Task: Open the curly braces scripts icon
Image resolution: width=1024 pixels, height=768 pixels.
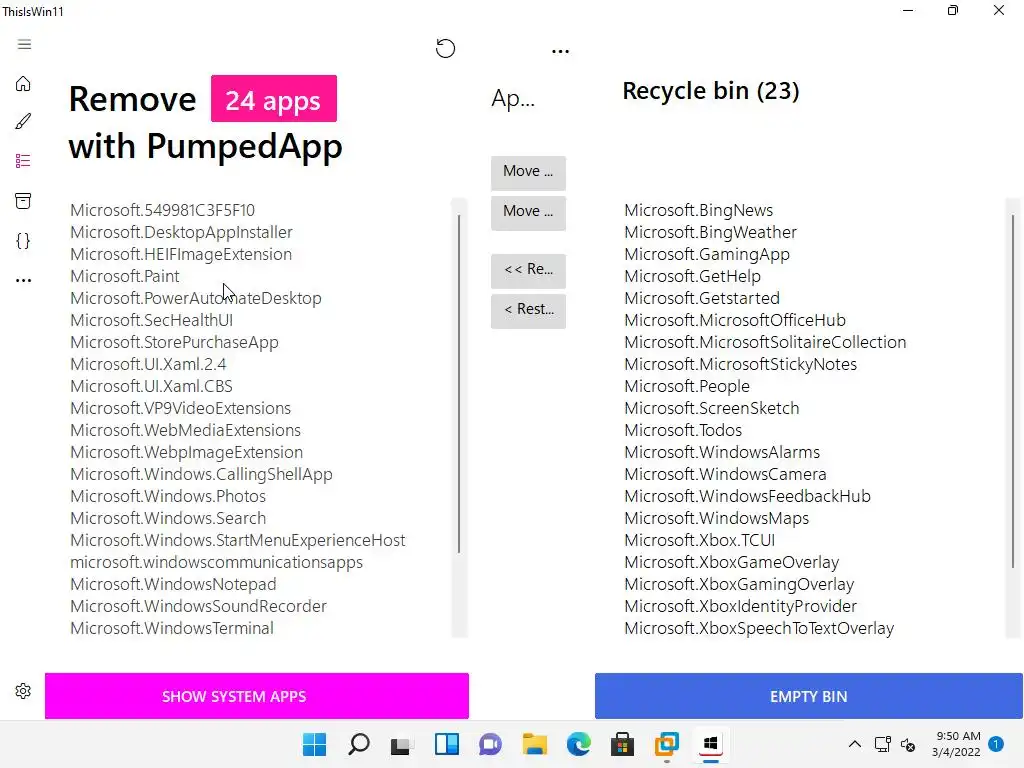Action: coord(23,240)
